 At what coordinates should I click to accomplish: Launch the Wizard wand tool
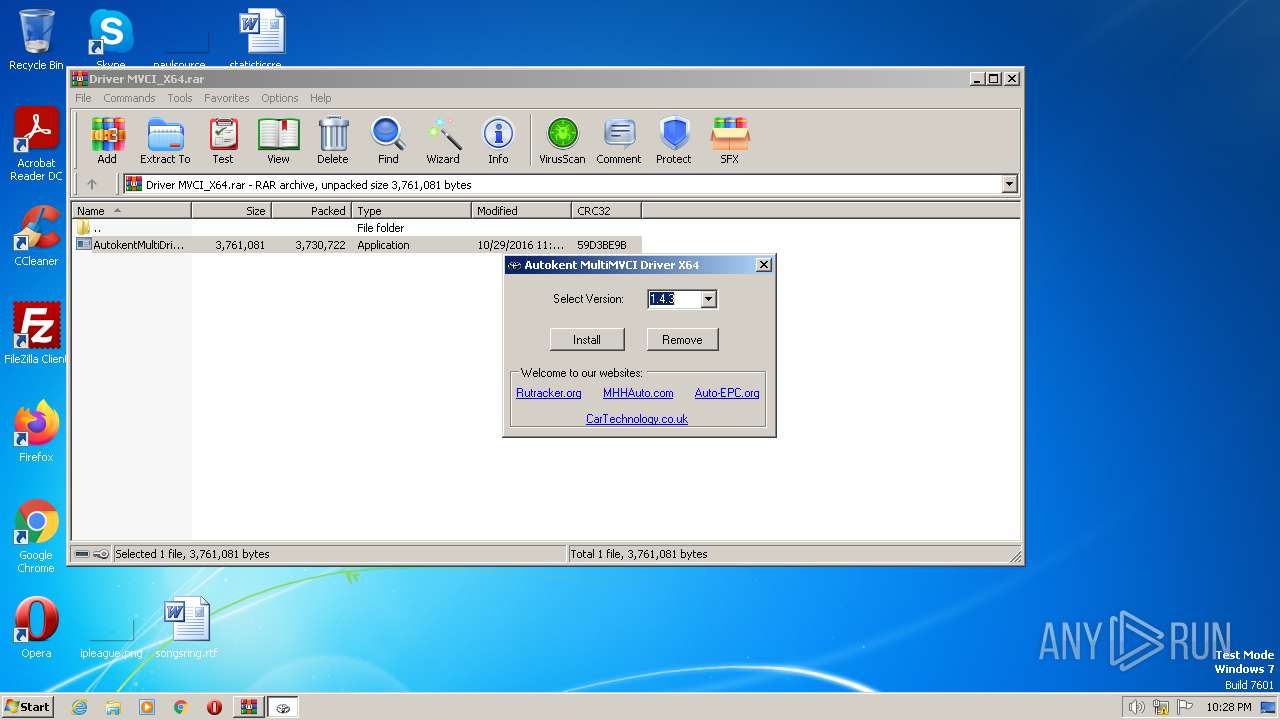click(x=443, y=141)
